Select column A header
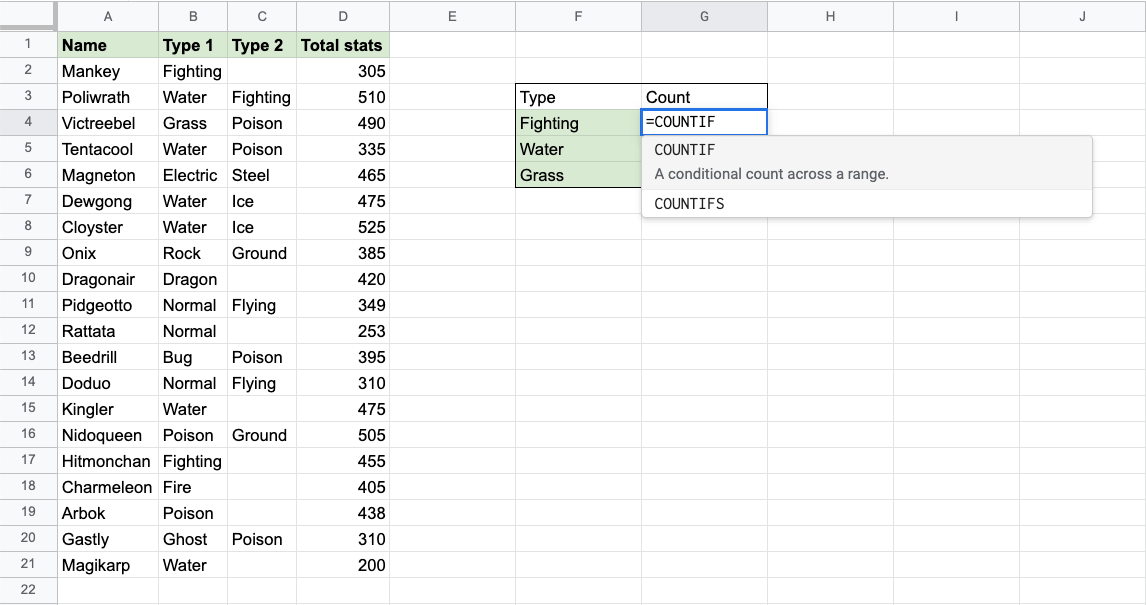This screenshot has height=605, width=1146. click(x=108, y=17)
